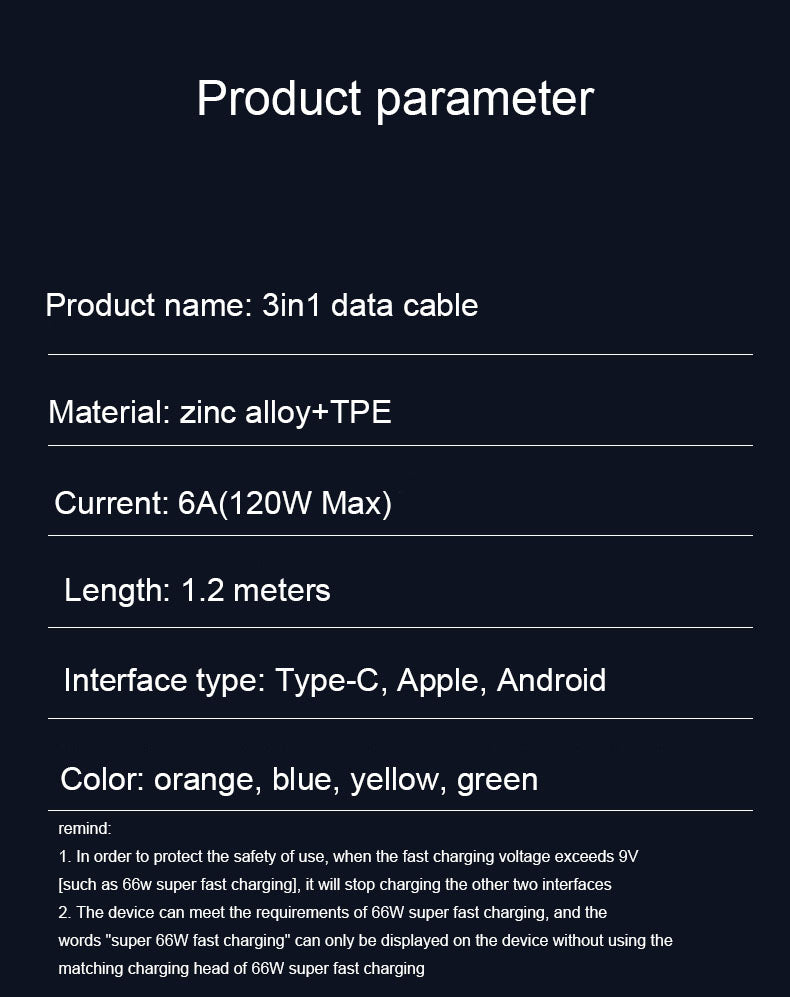Click note 2 about device 66W requirements
This screenshot has width=790, height=997.
click(333, 913)
